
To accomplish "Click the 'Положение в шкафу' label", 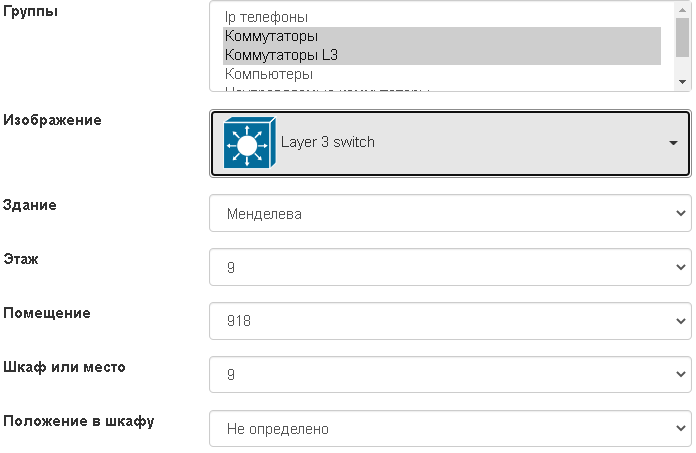I will [79, 421].
